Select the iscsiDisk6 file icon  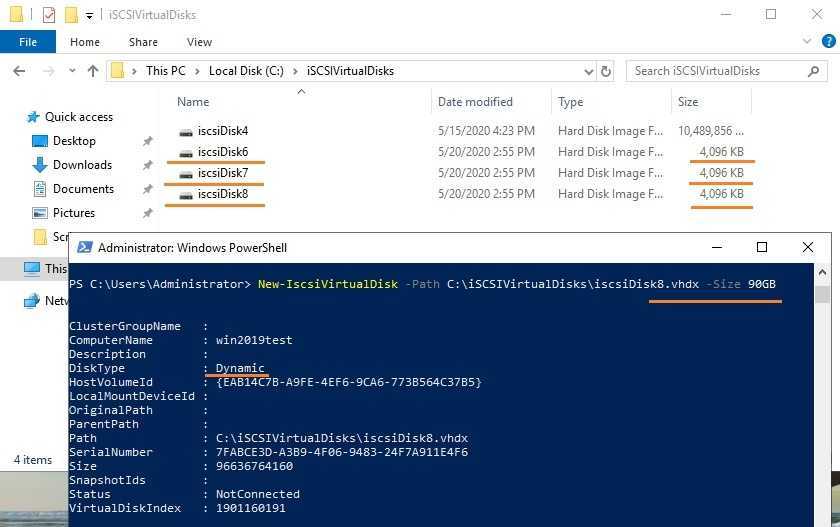[x=185, y=152]
